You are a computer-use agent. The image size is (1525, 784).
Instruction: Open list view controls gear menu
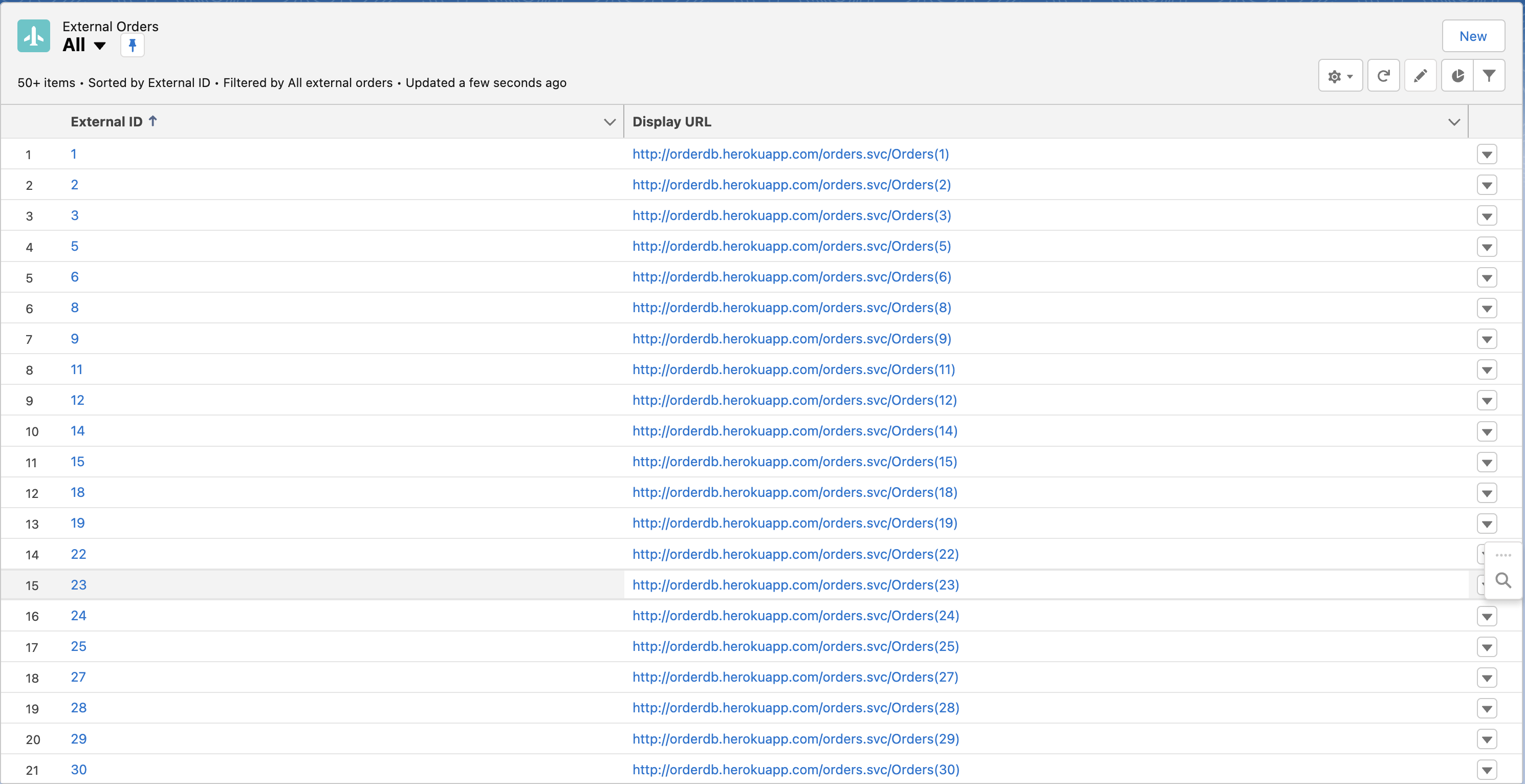pos(1340,76)
